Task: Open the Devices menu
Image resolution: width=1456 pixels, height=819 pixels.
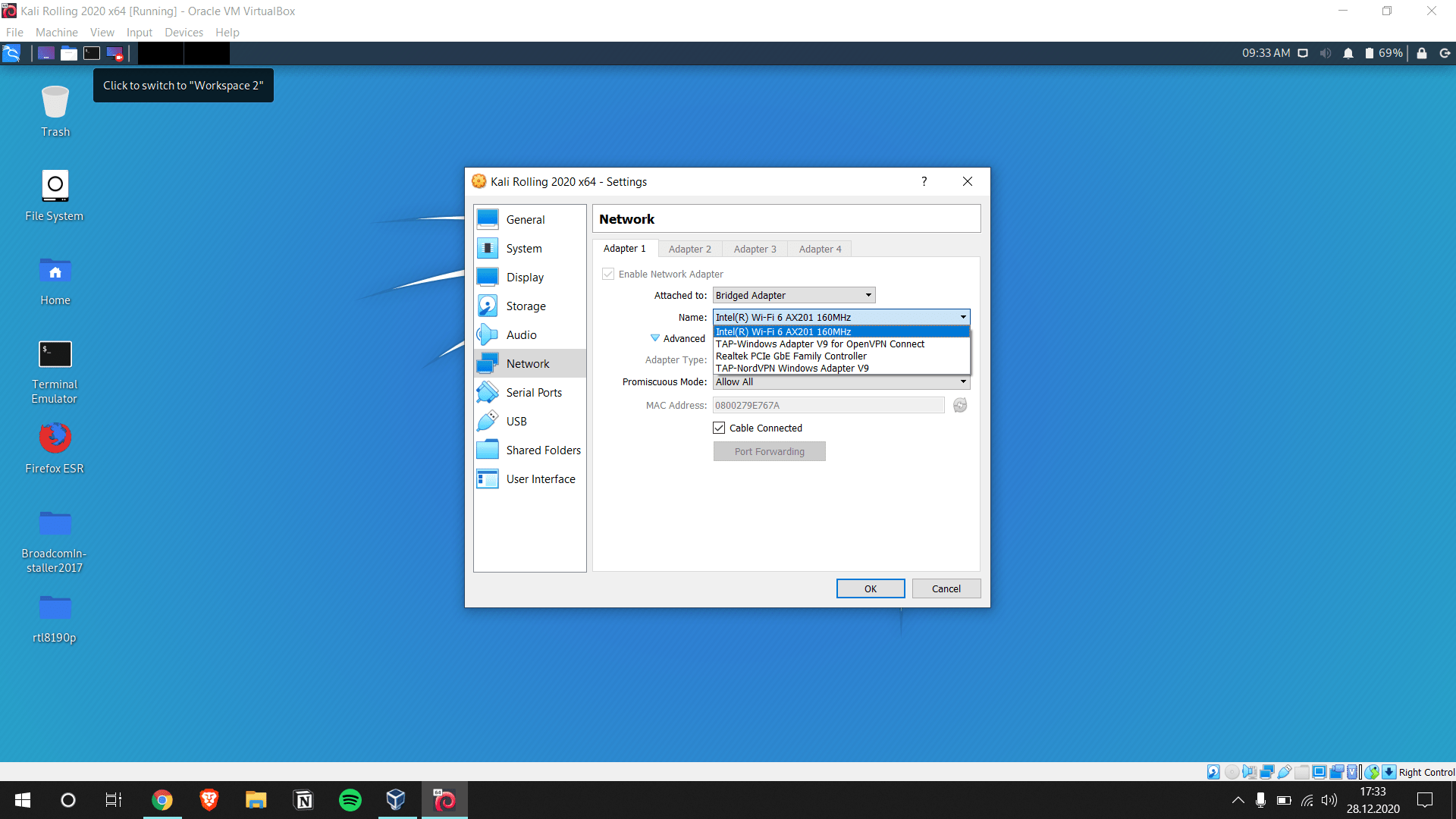Action: tap(184, 33)
